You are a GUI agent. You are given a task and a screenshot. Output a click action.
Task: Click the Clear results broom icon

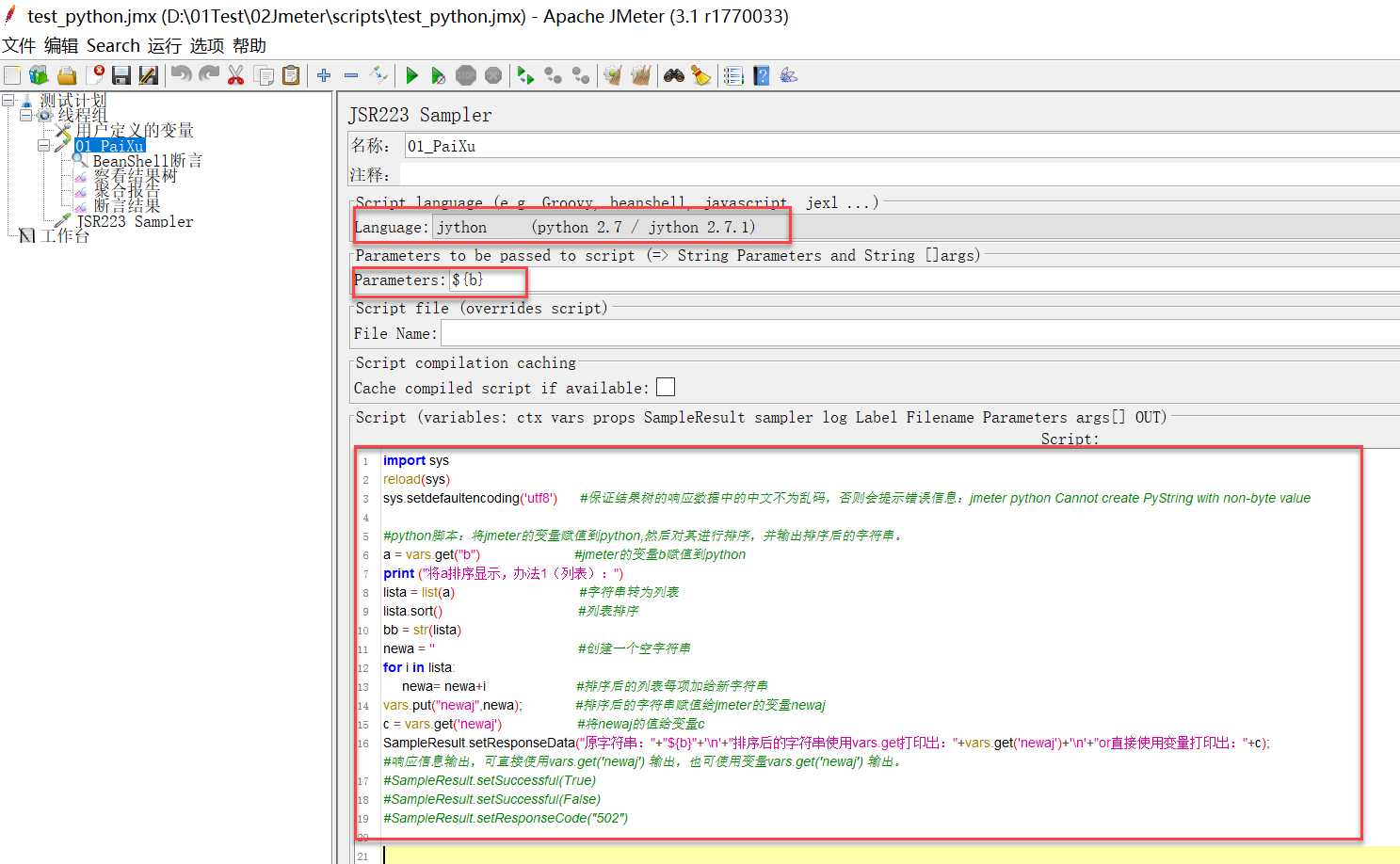click(613, 75)
